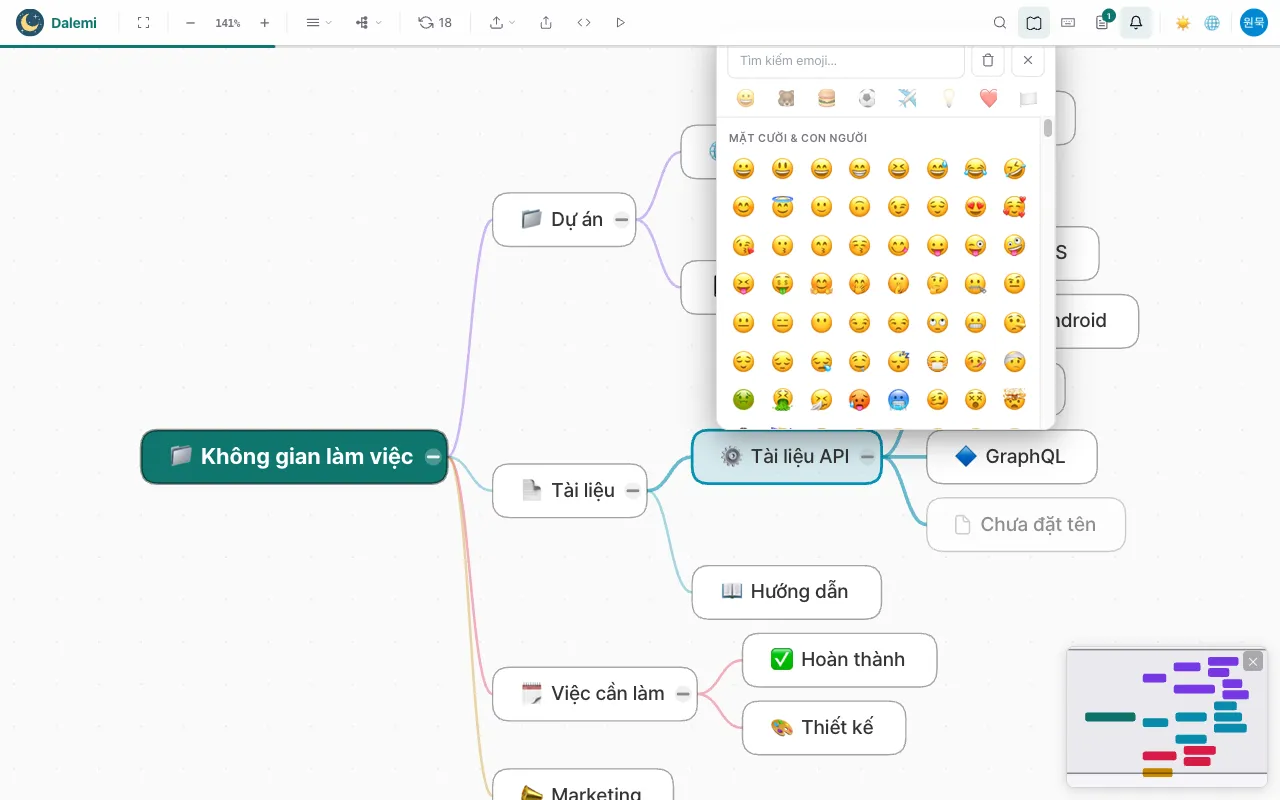This screenshot has height=800, width=1280.
Task: Click the share icon
Action: [x=546, y=22]
